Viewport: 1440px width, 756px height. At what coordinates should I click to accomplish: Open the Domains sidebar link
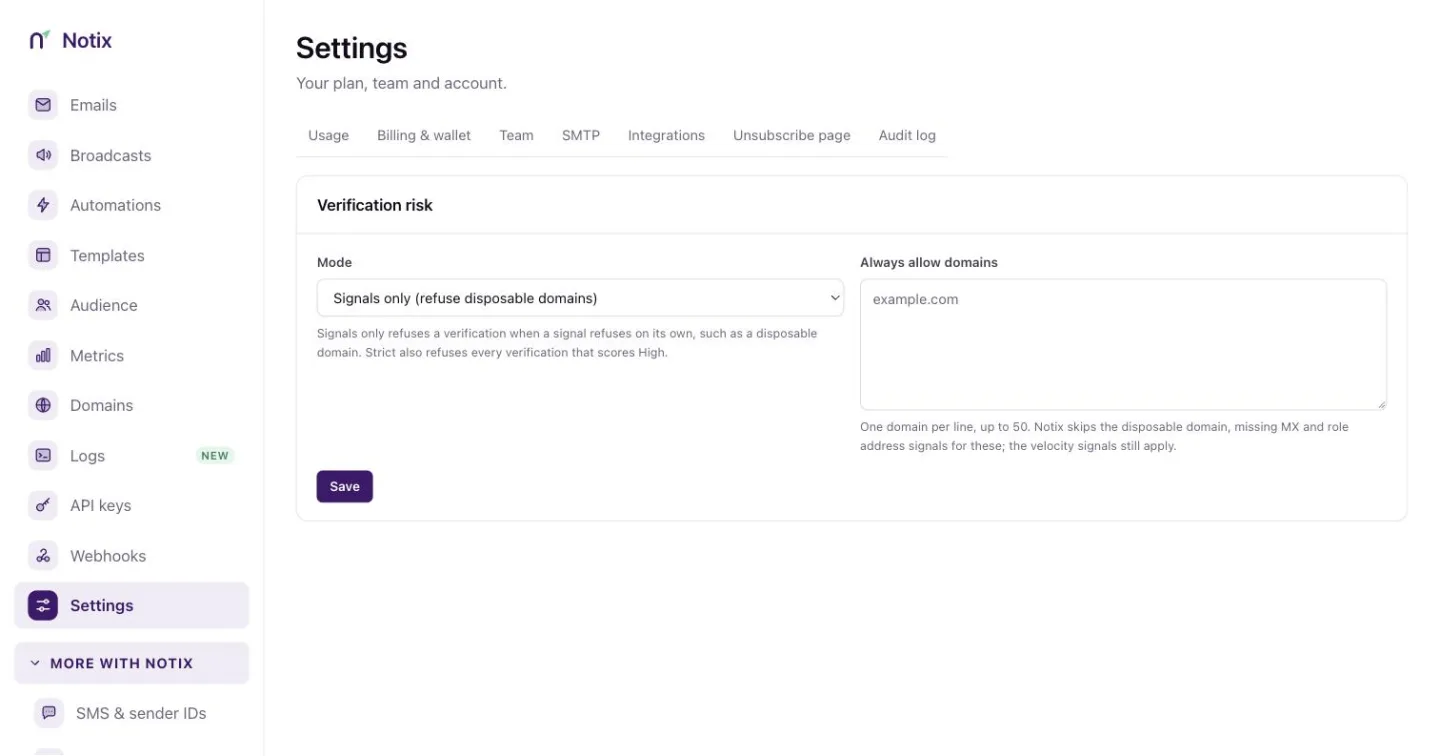click(132, 405)
